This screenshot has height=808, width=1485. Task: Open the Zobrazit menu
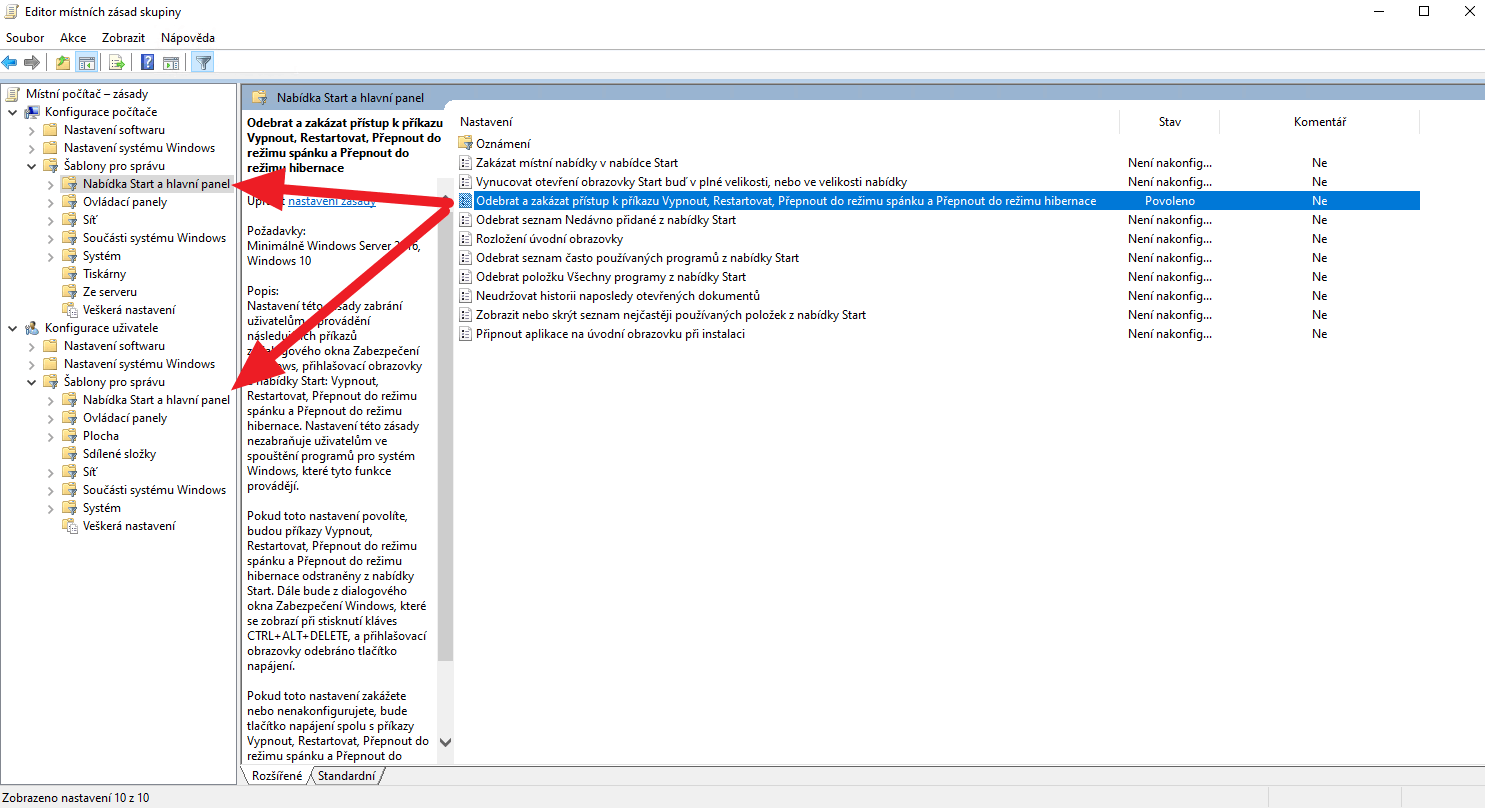[124, 38]
